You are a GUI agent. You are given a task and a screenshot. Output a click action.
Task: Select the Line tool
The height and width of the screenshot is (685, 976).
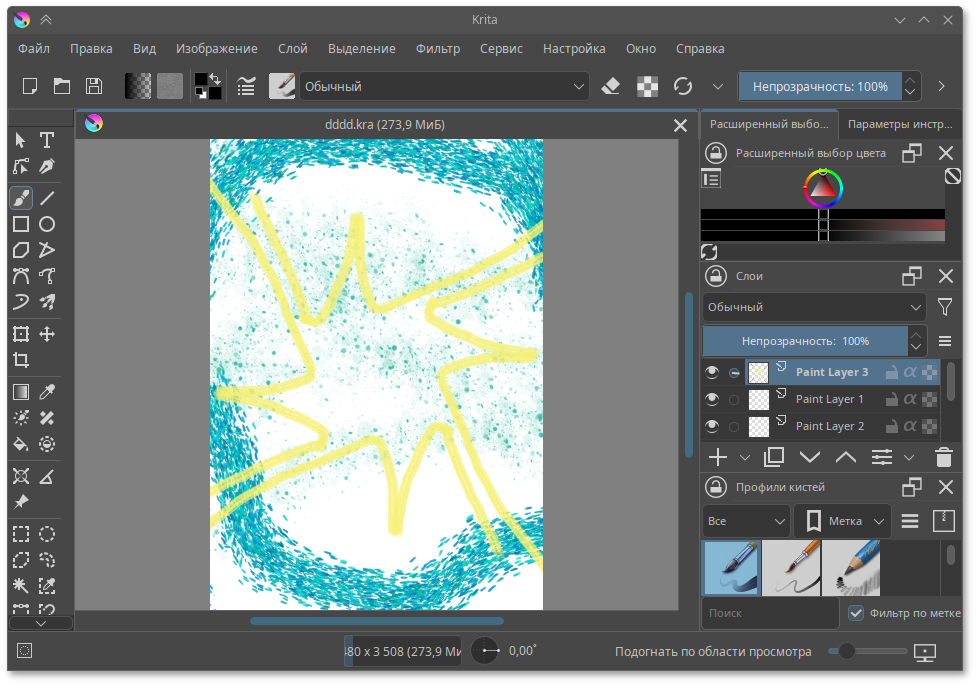point(46,197)
